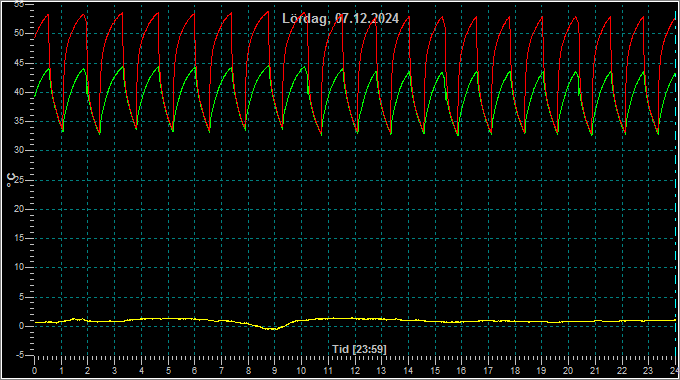Click hour 9 on the time axis
This screenshot has width=680, height=380.
pos(275,371)
